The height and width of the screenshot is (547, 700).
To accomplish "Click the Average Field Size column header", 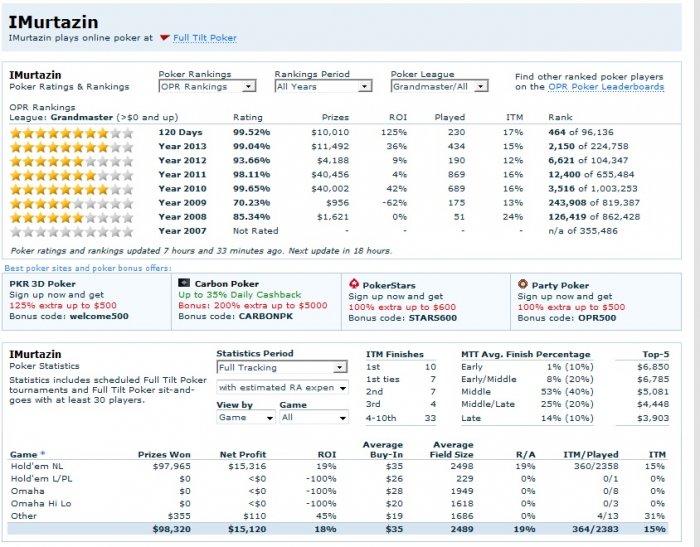I will pos(451,450).
